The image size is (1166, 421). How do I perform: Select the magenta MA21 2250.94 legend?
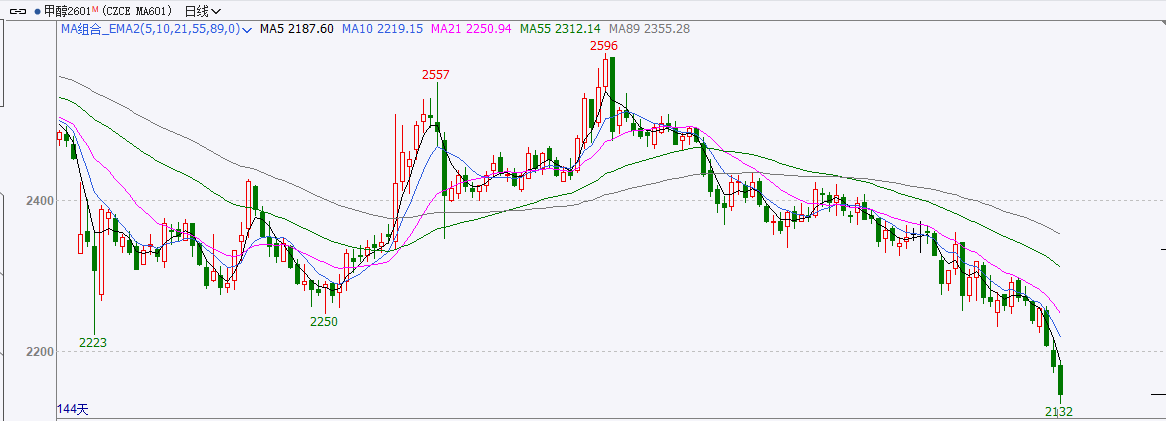470,30
